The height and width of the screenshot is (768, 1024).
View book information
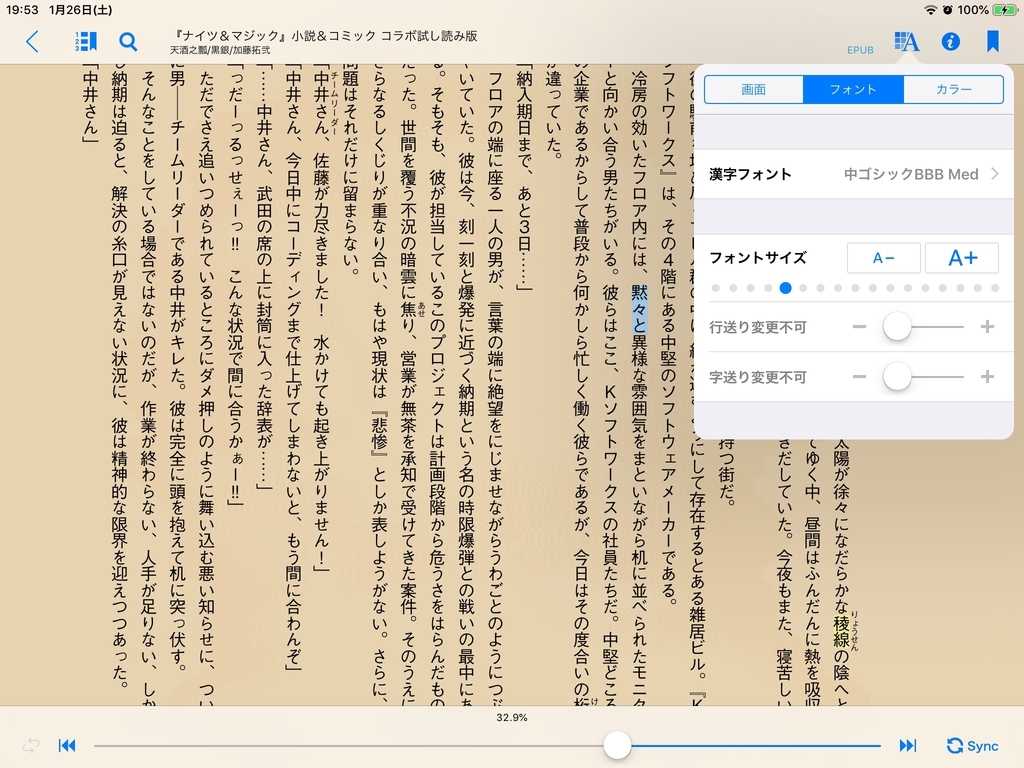pyautogui.click(x=951, y=42)
